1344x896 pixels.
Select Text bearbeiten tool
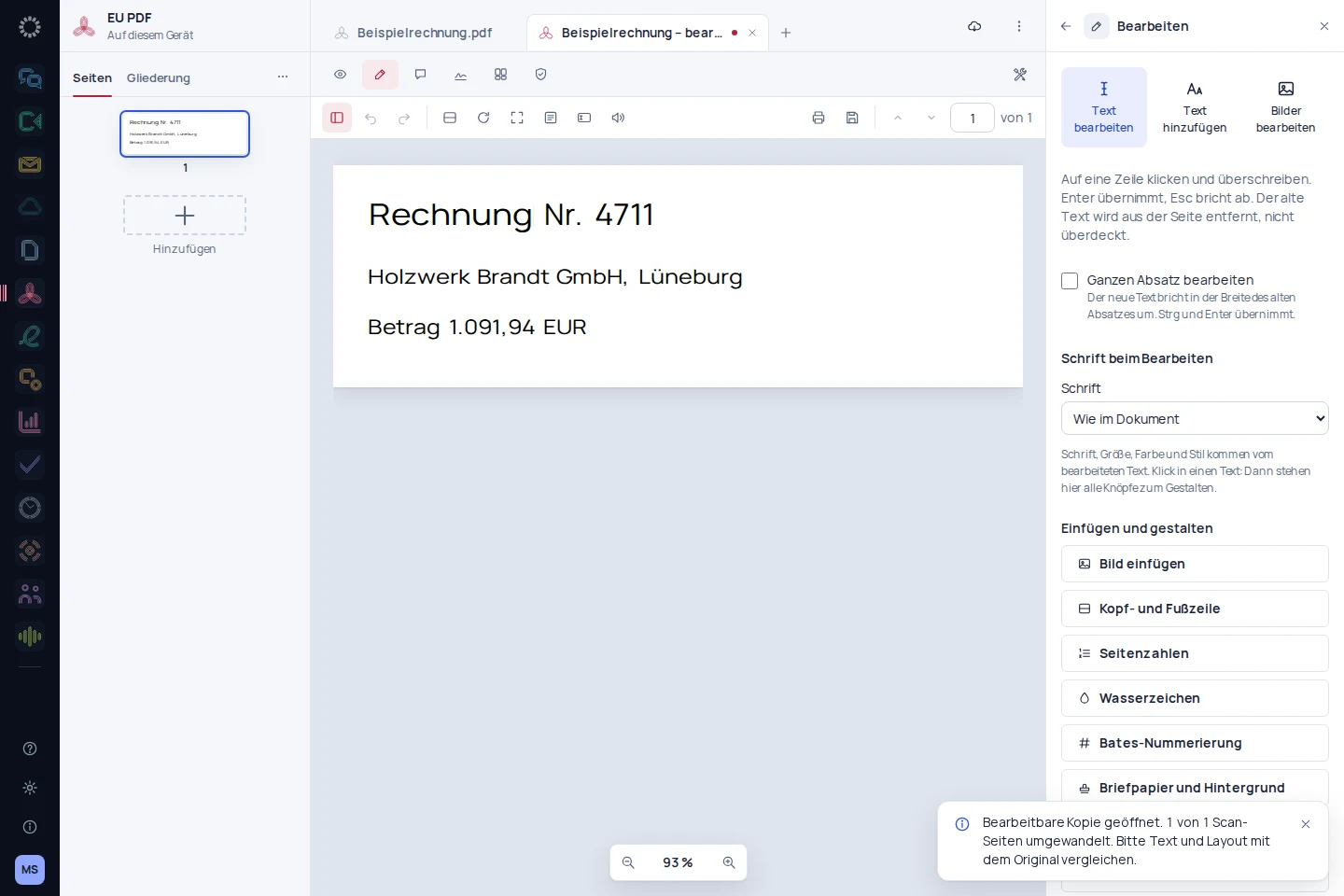(1104, 107)
